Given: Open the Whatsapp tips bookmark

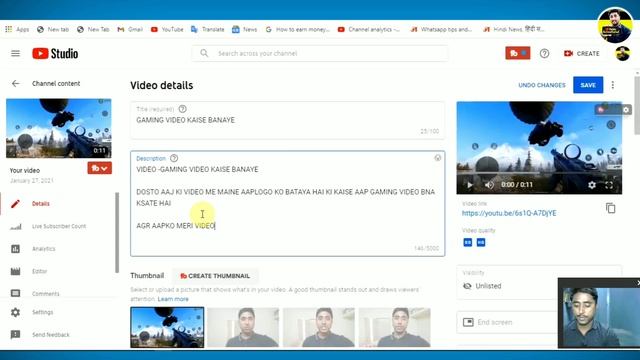Looking at the screenshot, I should (441, 29).
